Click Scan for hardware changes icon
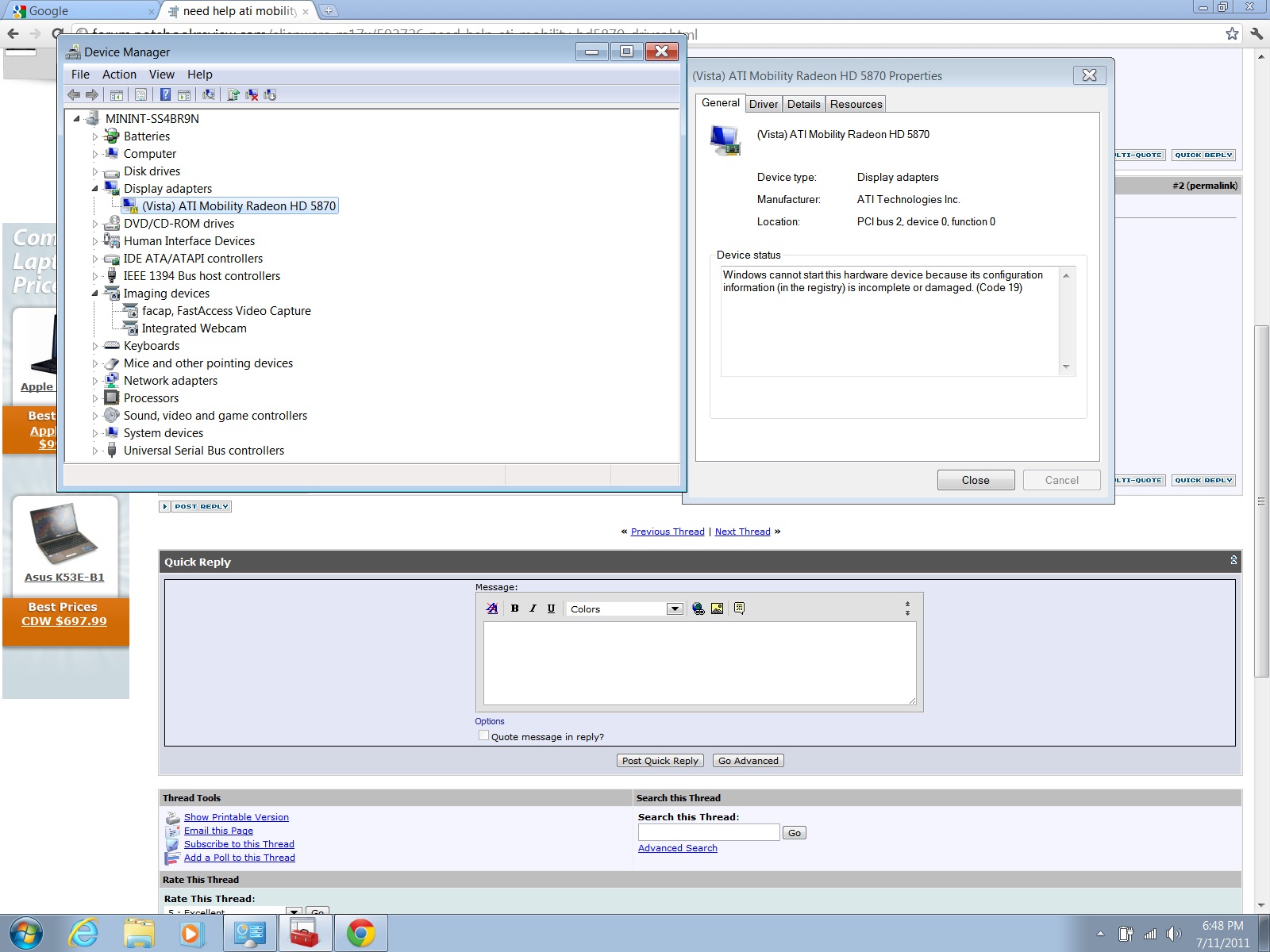 209,95
